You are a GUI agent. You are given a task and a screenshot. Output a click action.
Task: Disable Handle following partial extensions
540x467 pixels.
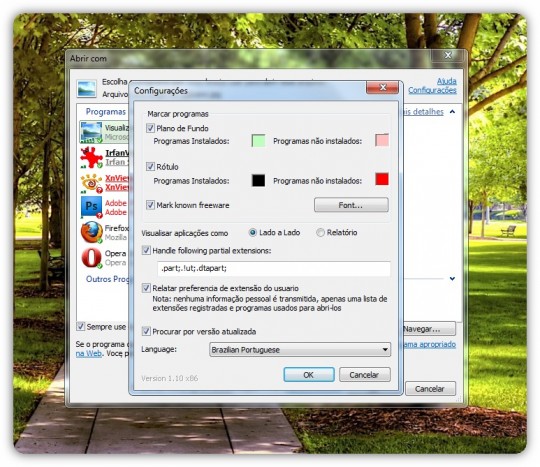click(x=146, y=250)
